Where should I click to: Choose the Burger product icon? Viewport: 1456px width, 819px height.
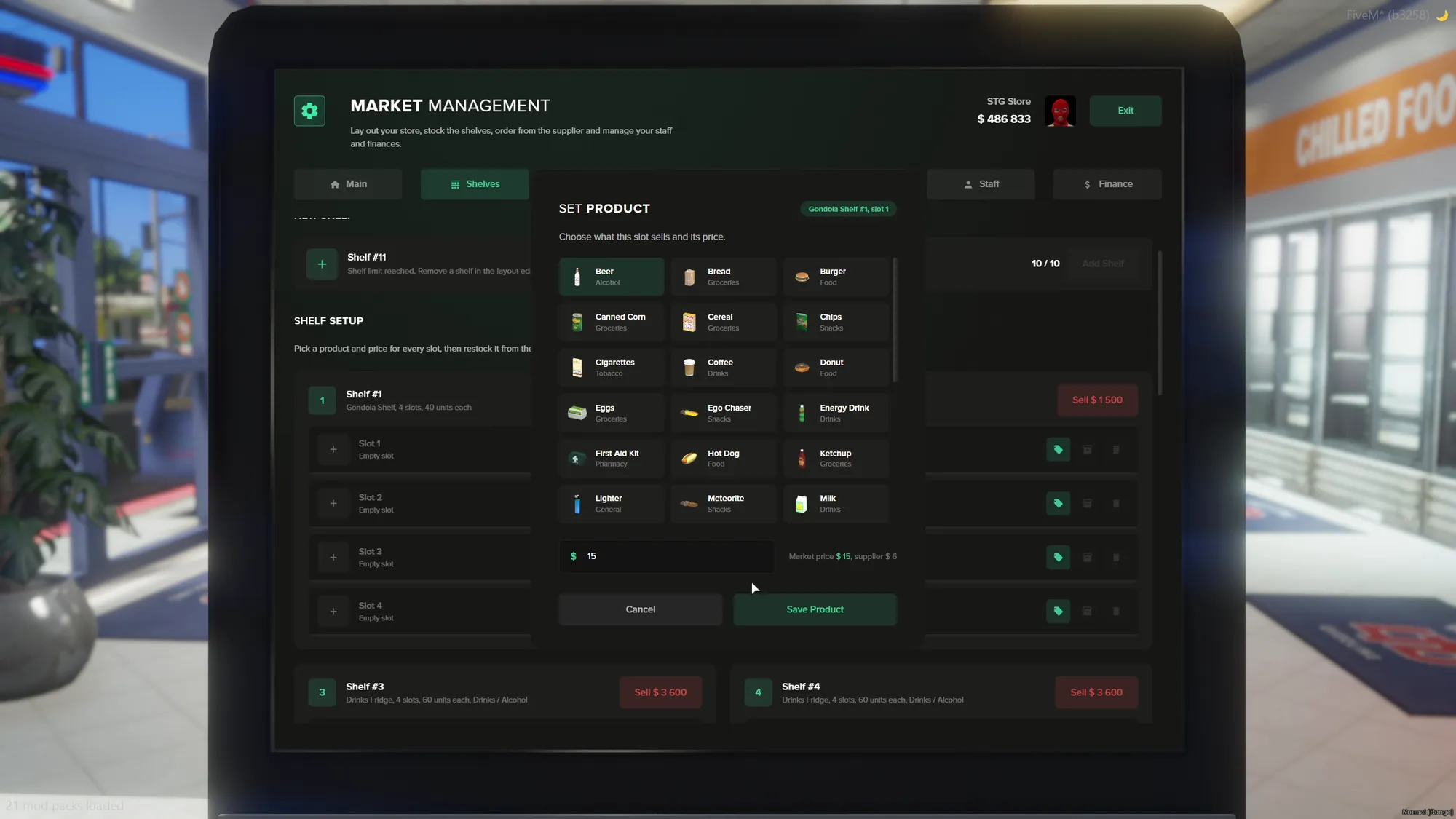point(802,277)
